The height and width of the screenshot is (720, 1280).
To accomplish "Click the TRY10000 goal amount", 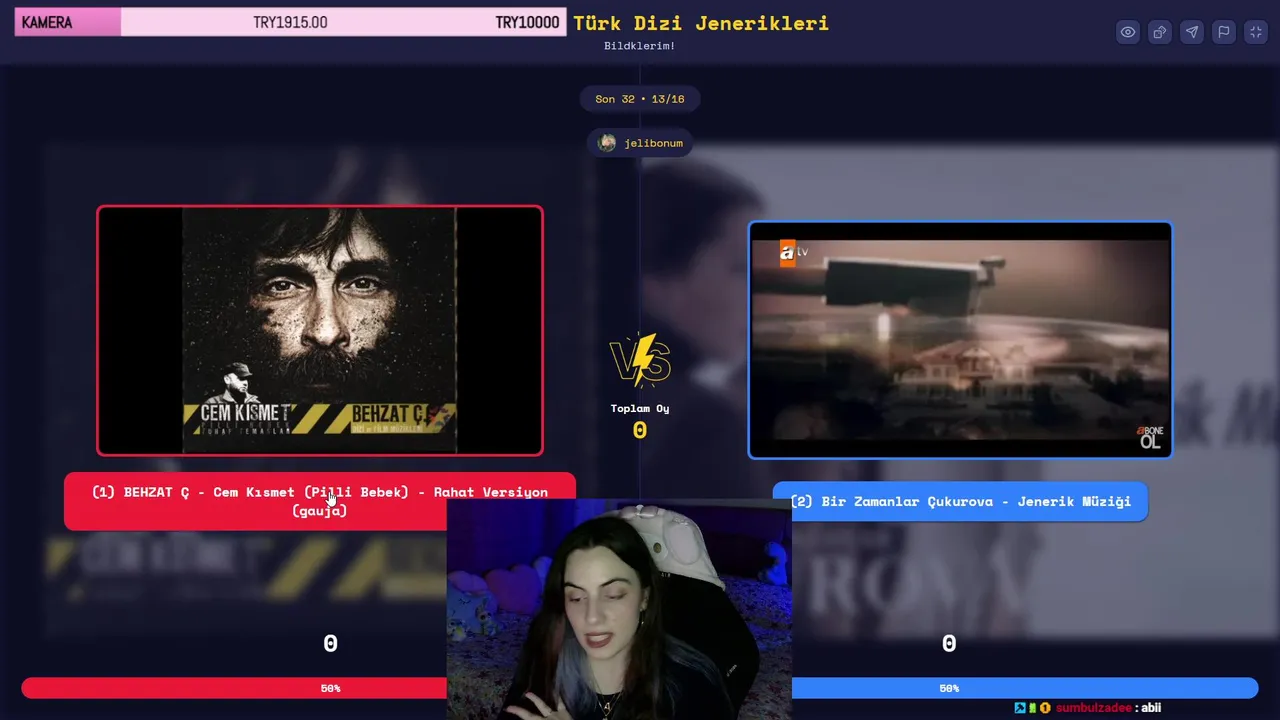I will point(527,22).
